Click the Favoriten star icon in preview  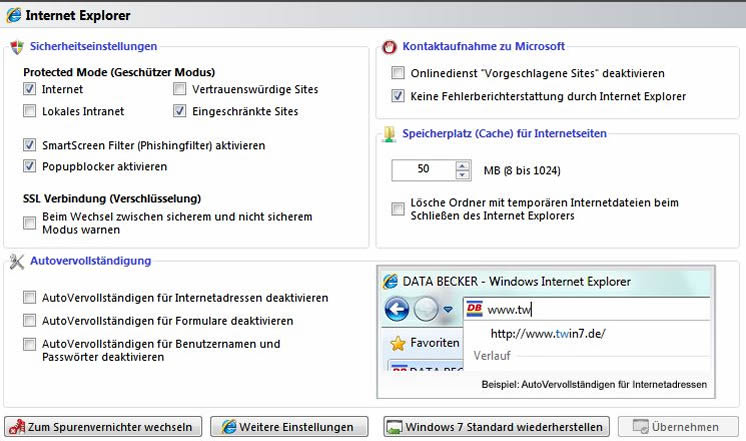click(398, 343)
